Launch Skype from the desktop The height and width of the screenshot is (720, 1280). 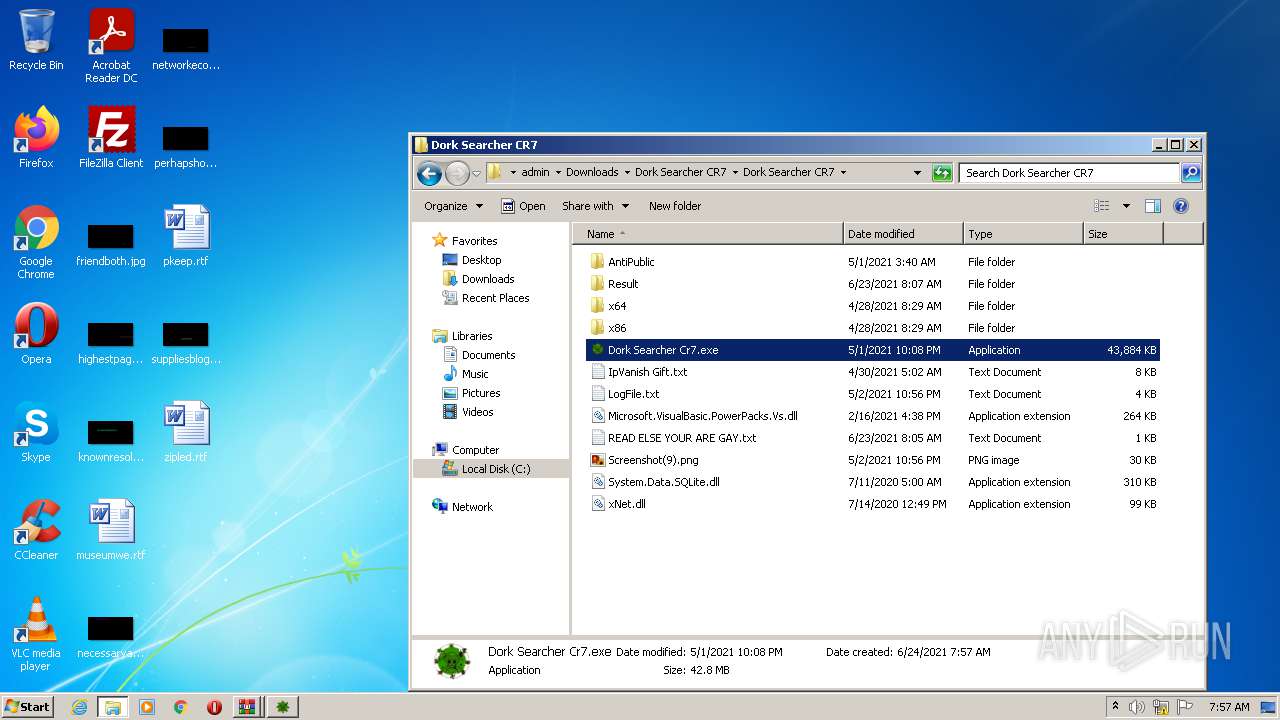pos(36,432)
